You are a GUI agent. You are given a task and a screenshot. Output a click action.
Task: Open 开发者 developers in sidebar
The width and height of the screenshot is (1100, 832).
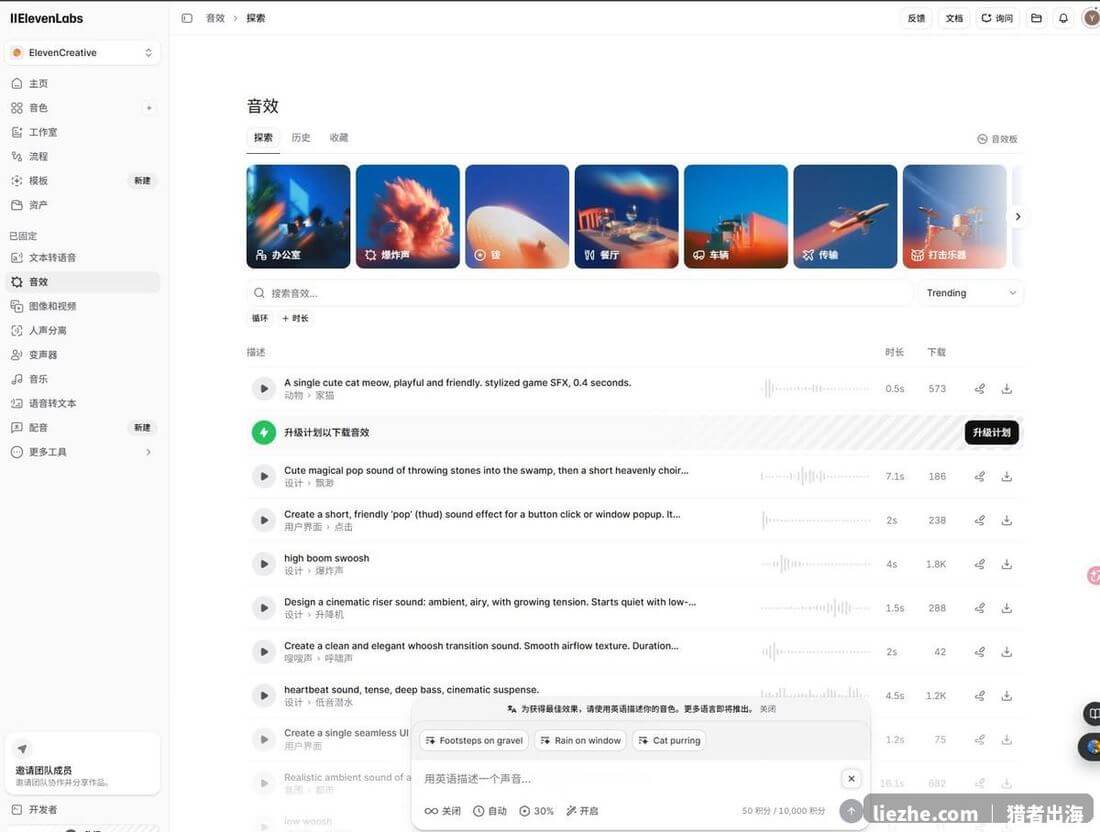click(83, 810)
